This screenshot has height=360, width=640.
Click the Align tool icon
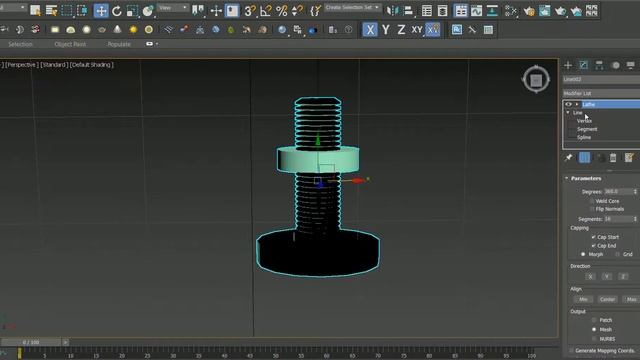[x=408, y=11]
